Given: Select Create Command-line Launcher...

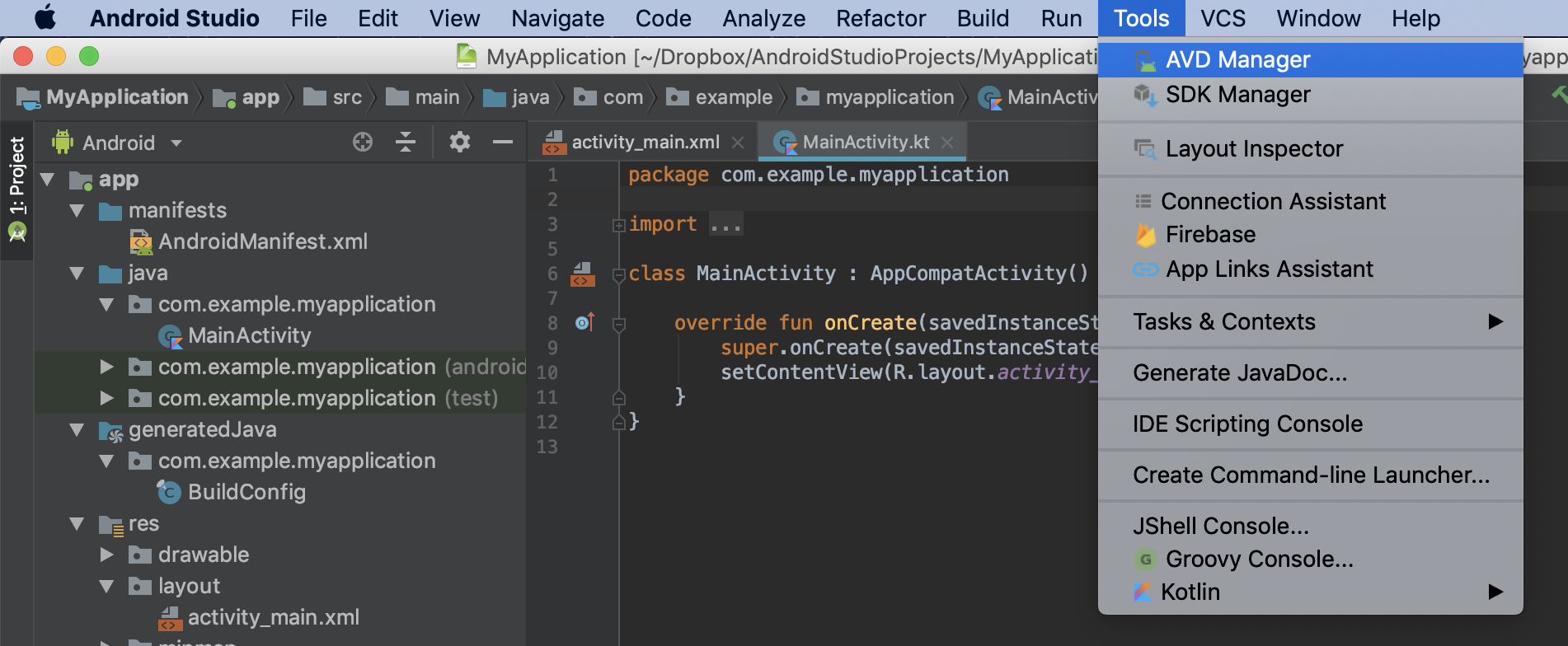Looking at the screenshot, I should pyautogui.click(x=1310, y=475).
